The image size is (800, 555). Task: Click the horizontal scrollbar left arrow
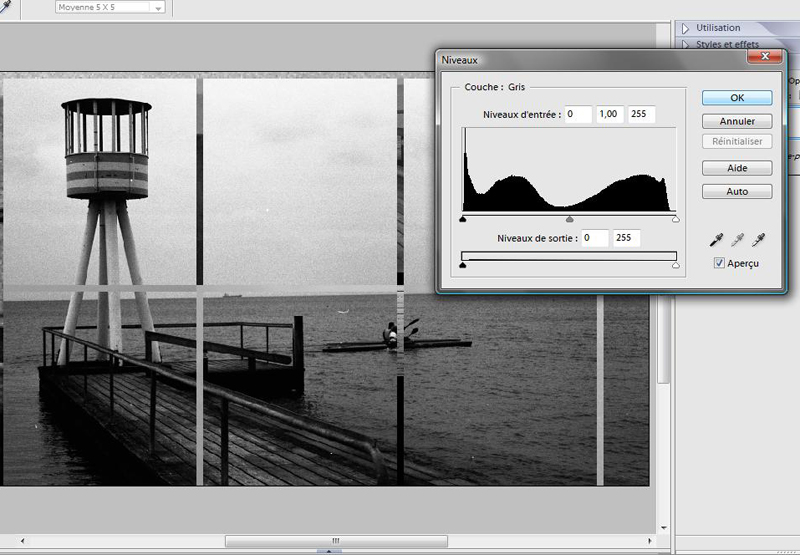pos(22,541)
